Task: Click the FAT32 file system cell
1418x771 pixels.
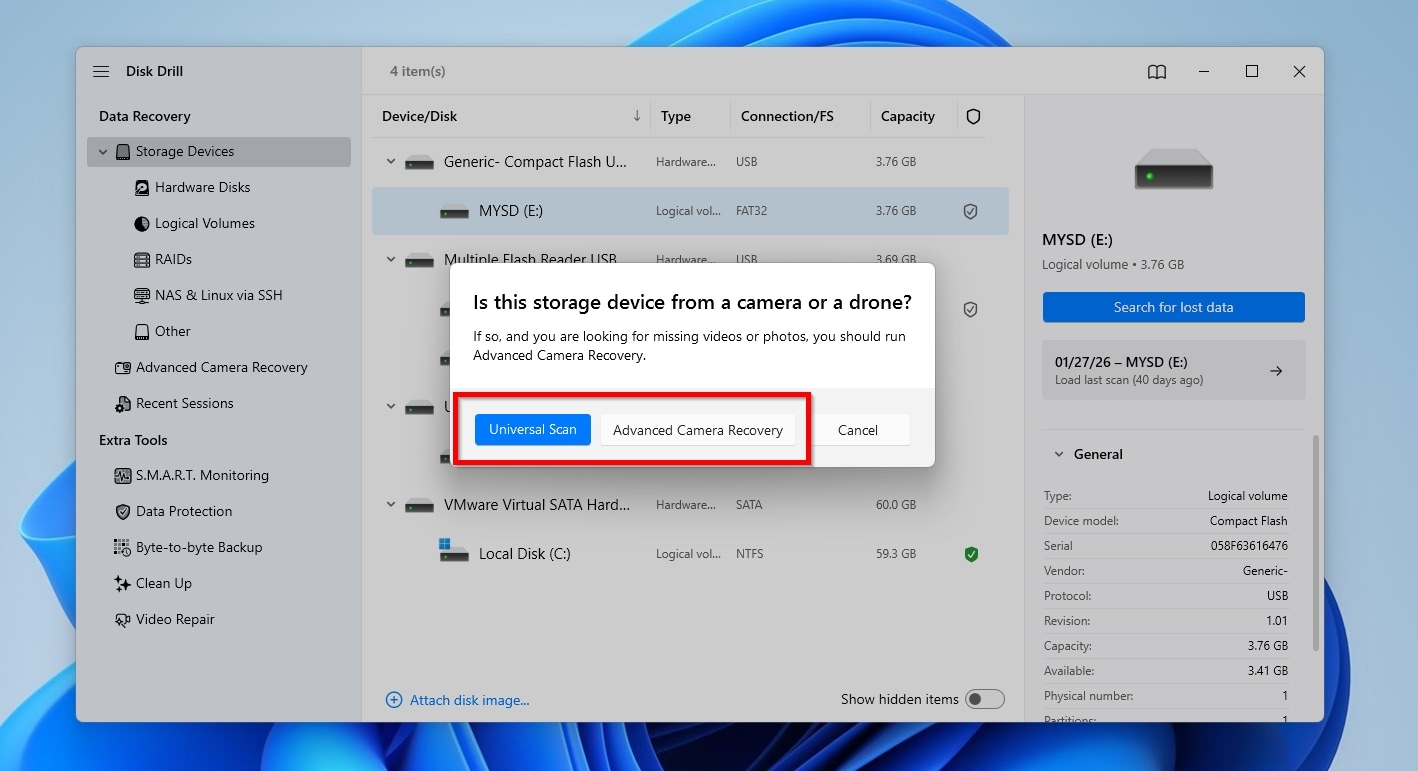Action: click(x=751, y=211)
